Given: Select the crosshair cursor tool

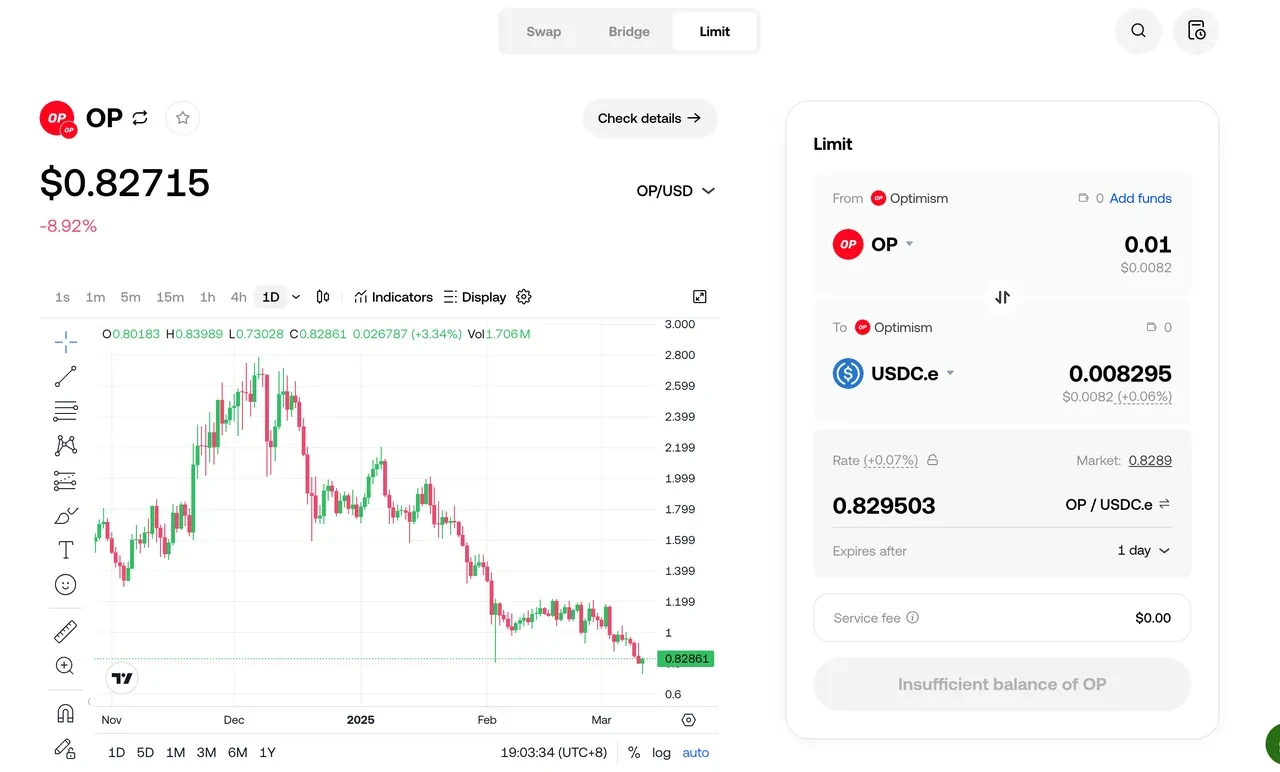Looking at the screenshot, I should pos(66,342).
